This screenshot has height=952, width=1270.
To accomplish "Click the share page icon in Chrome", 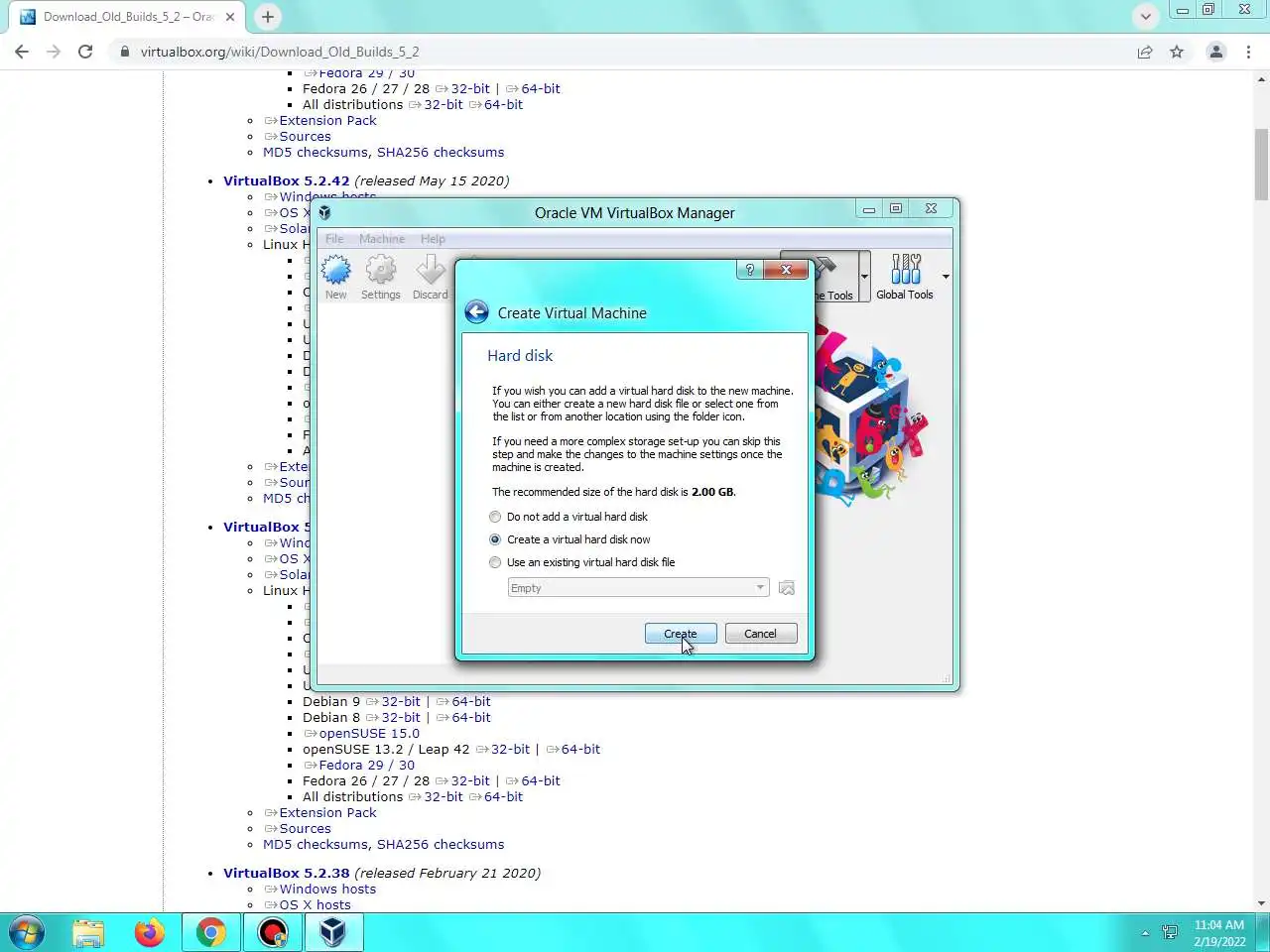I will pyautogui.click(x=1145, y=52).
